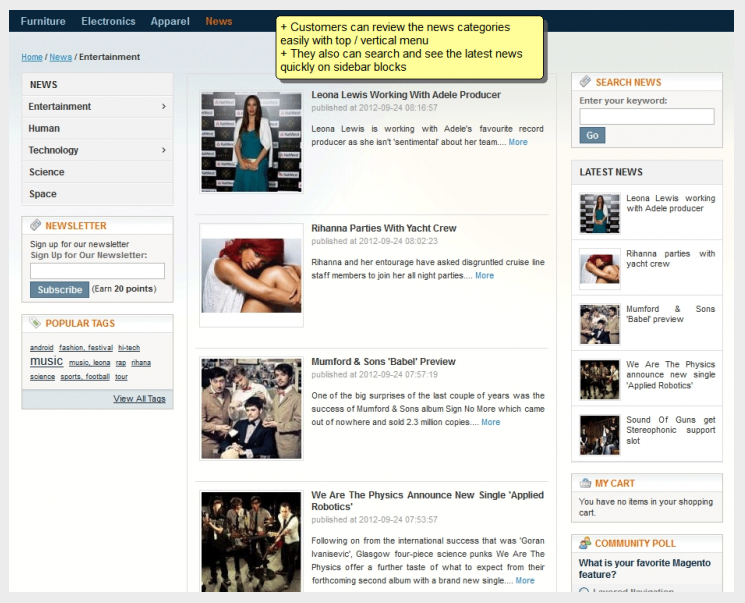The width and height of the screenshot is (745, 603).
Task: Open We Are The Physics thumbnail in main list
Action: (x=251, y=542)
